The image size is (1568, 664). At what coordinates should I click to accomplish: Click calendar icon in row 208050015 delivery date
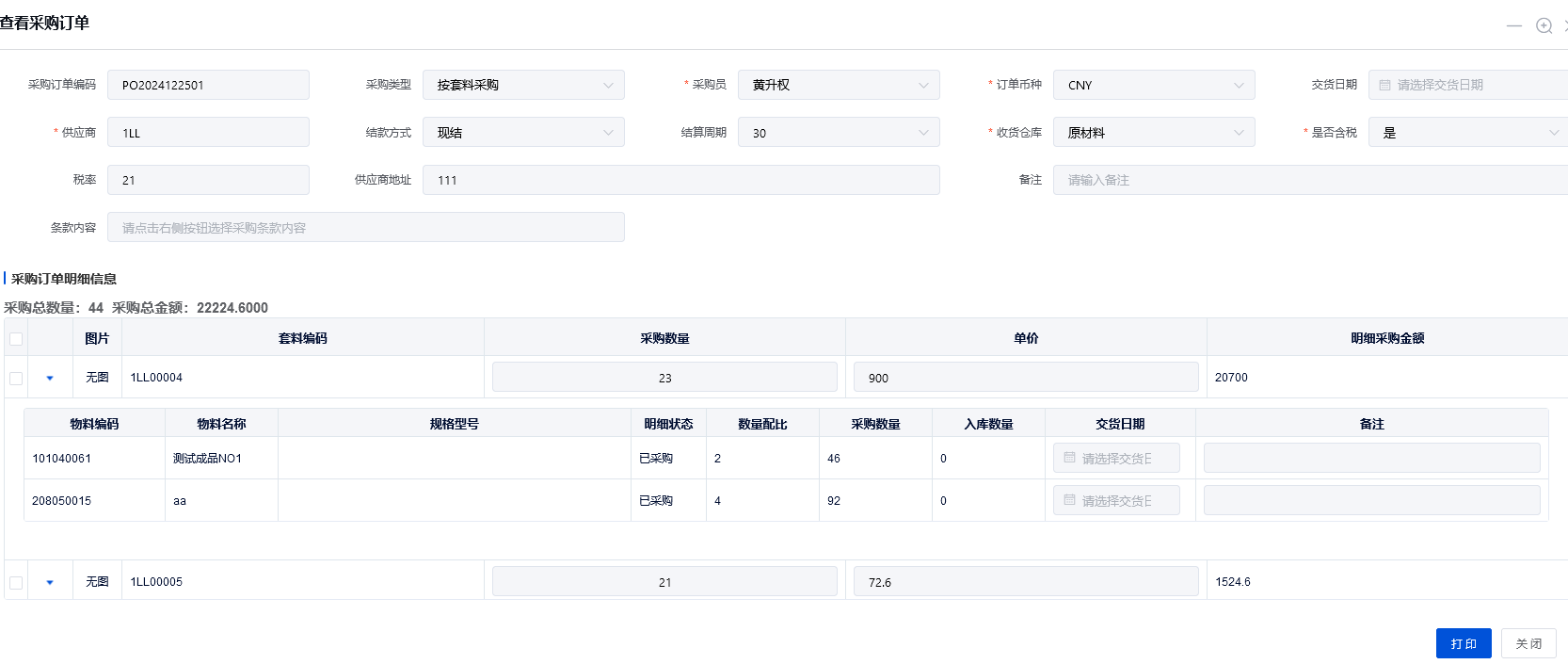pyautogui.click(x=1069, y=500)
